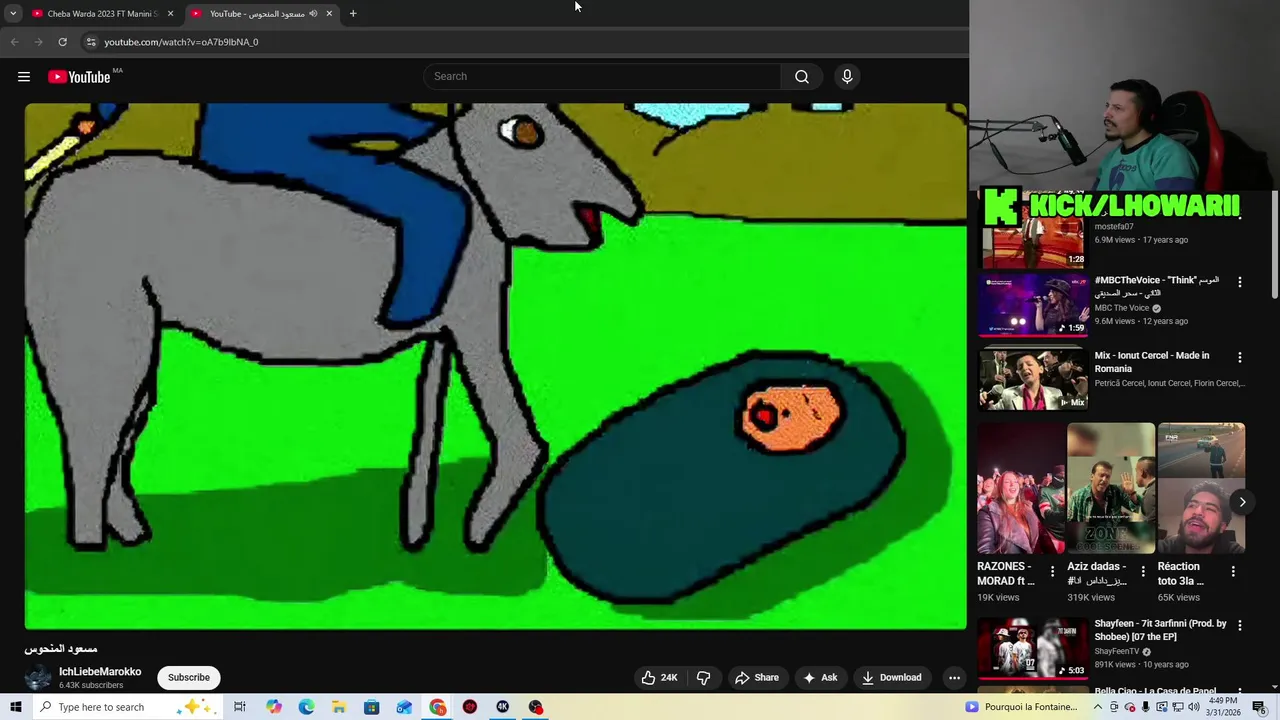Screen dimensions: 1280x720
Task: Open more actions menu below video
Action: (x=954, y=677)
